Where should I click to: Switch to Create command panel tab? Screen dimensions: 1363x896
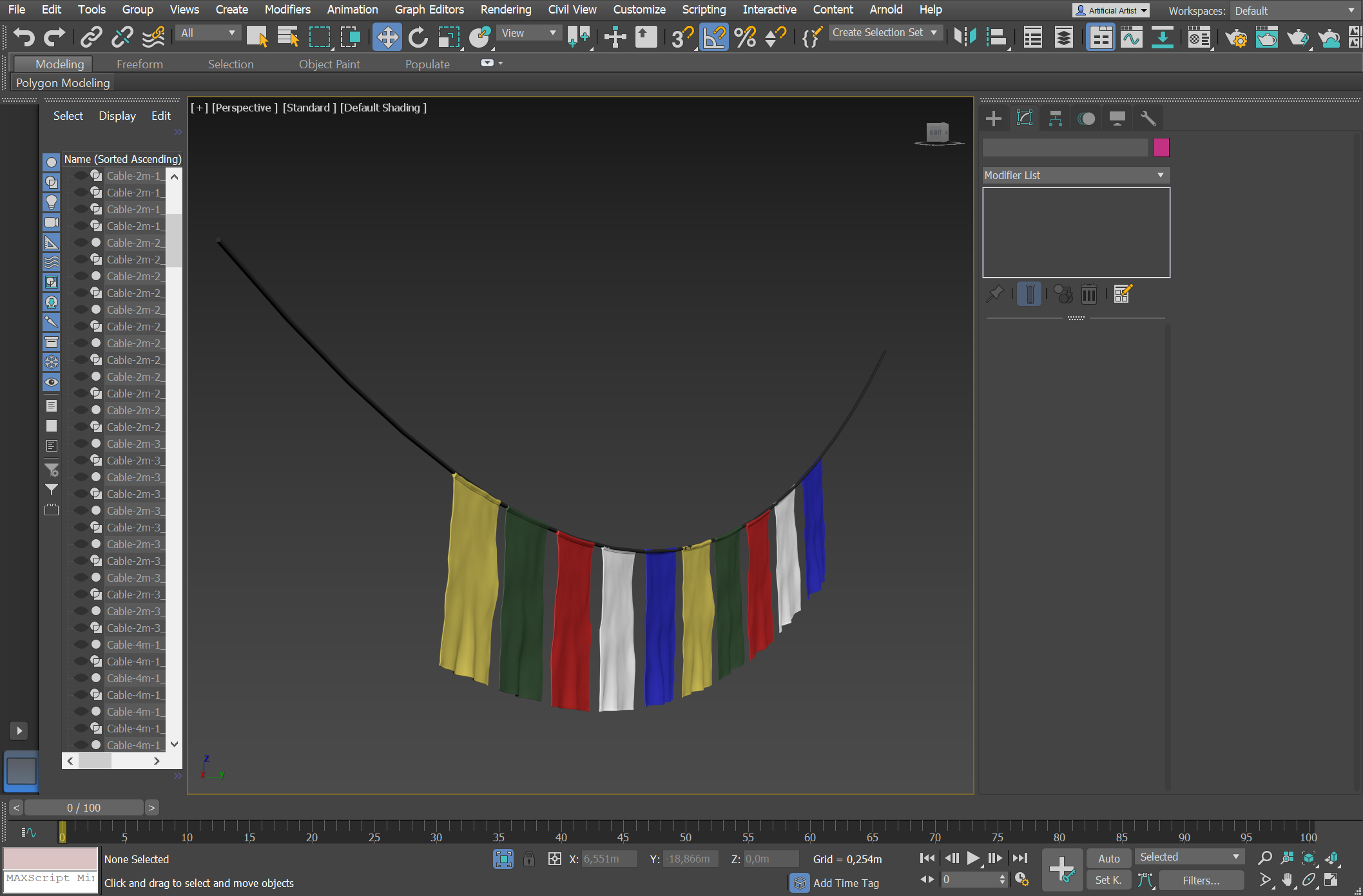coord(994,119)
